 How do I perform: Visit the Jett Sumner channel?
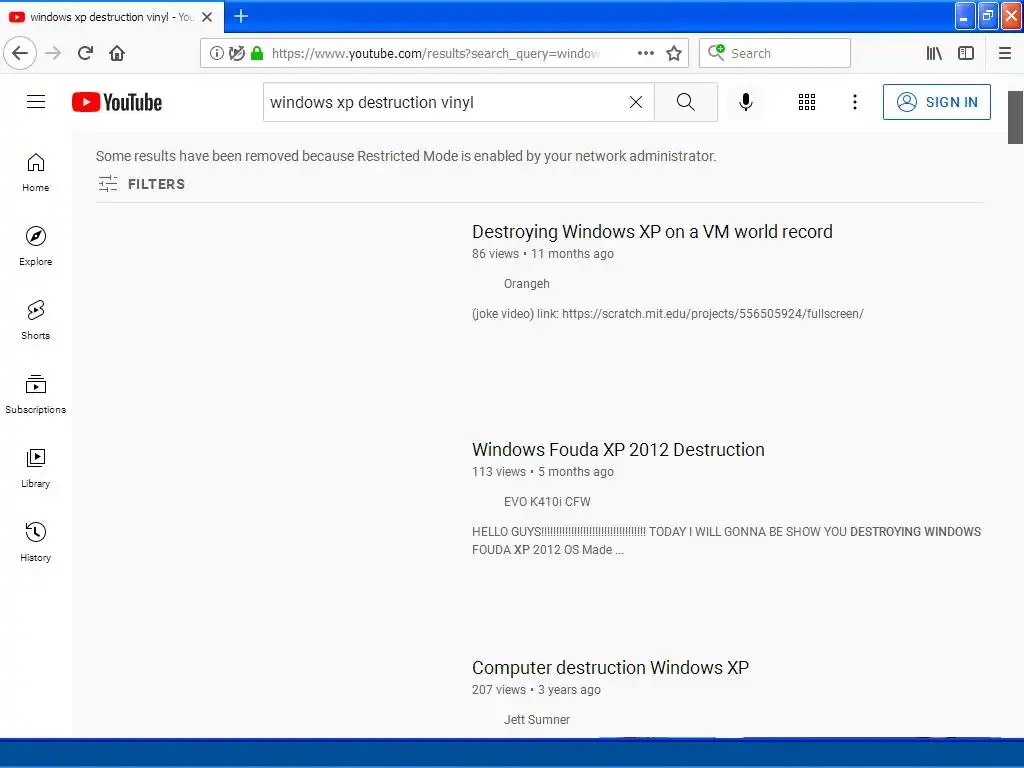click(x=536, y=720)
